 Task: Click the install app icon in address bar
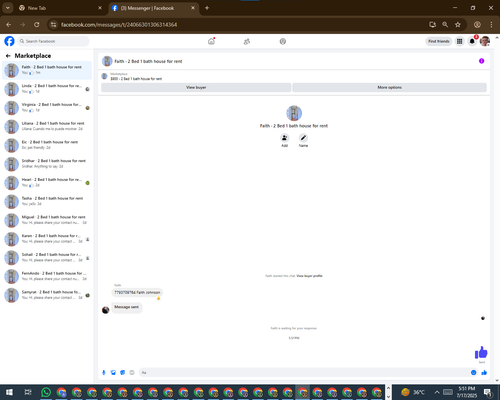432,25
